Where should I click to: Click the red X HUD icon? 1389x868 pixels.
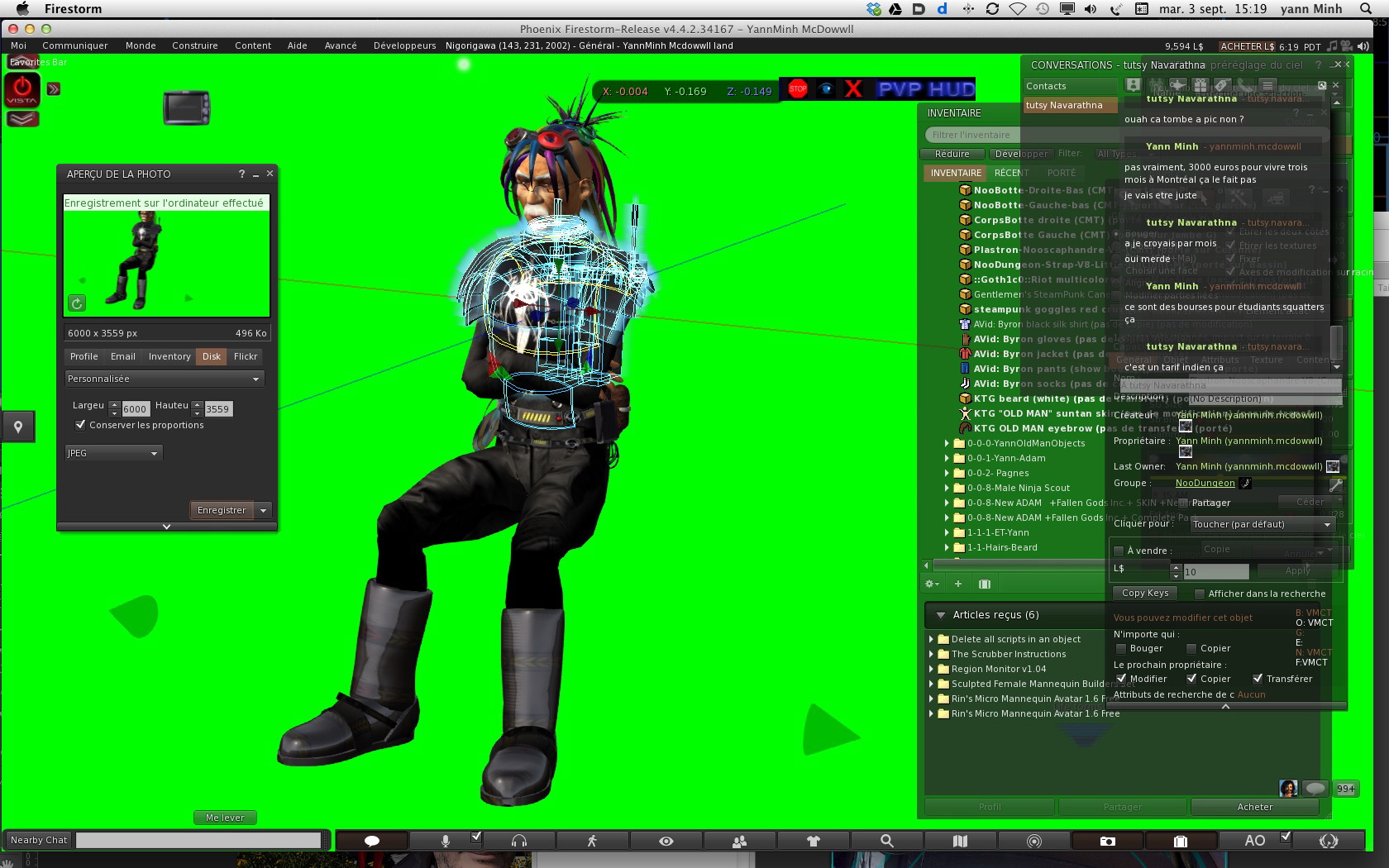point(853,88)
